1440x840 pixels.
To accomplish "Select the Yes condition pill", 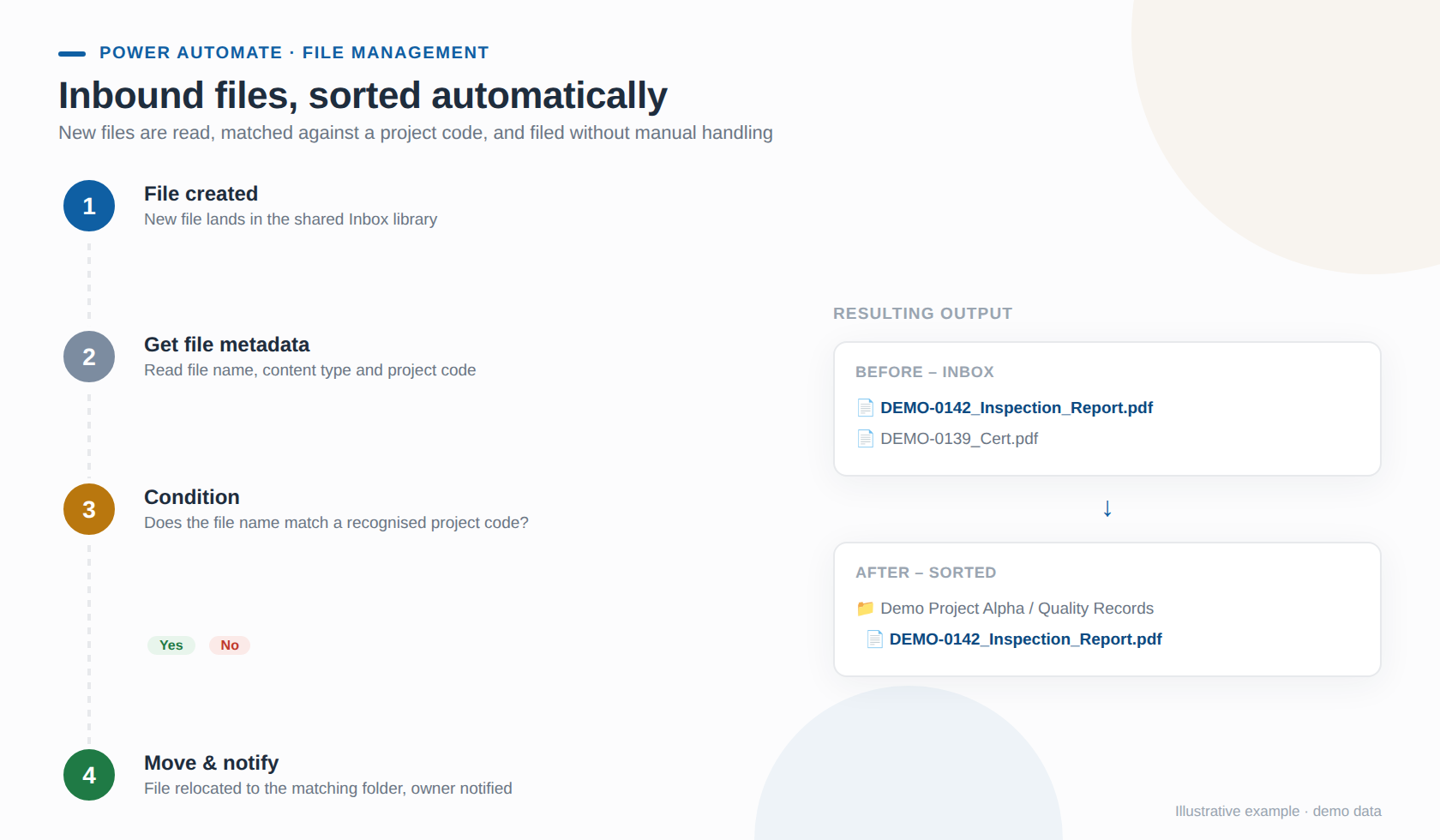I will 171,645.
